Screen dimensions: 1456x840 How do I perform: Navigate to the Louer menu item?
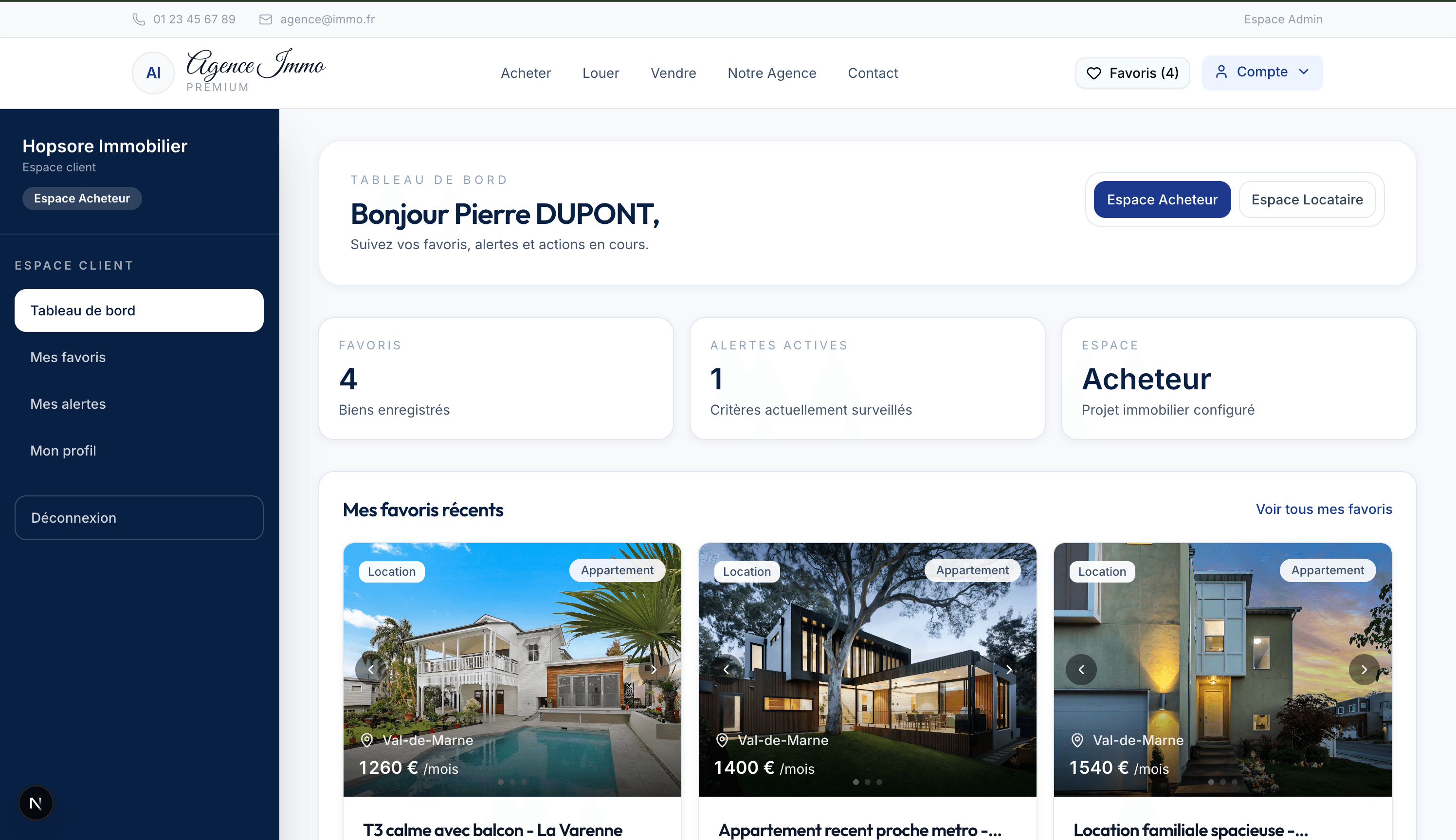pyautogui.click(x=601, y=73)
